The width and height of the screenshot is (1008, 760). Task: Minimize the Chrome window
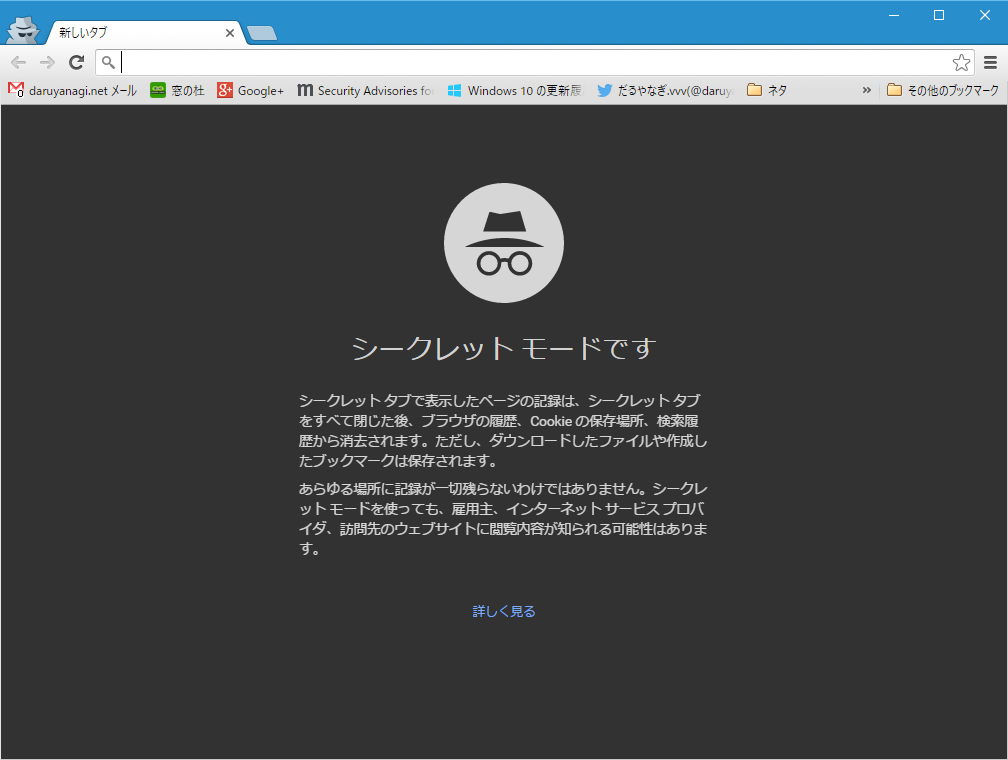click(894, 15)
